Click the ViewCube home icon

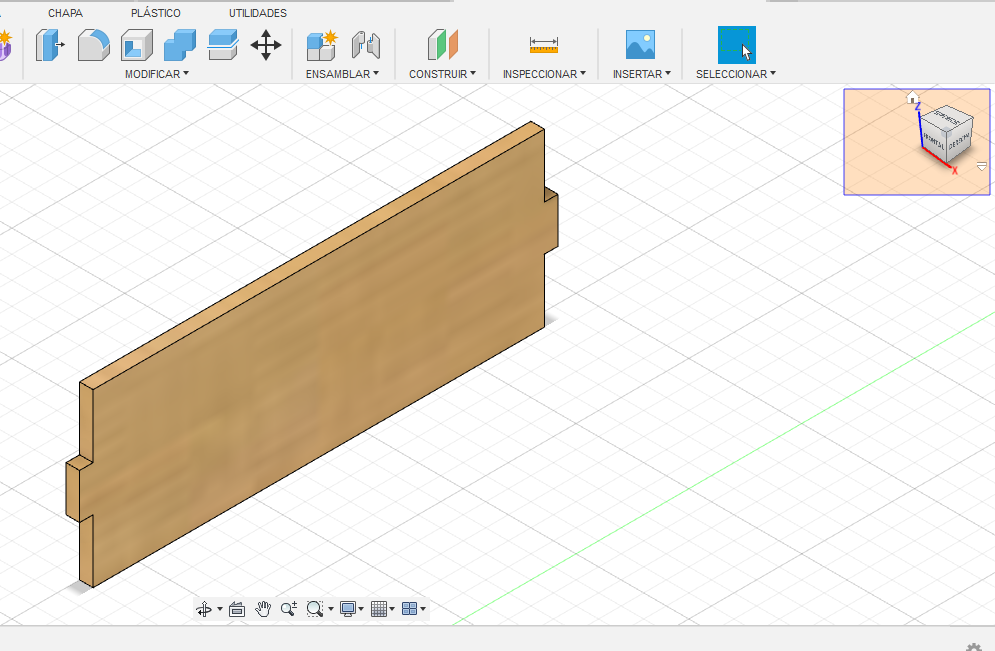pos(912,98)
